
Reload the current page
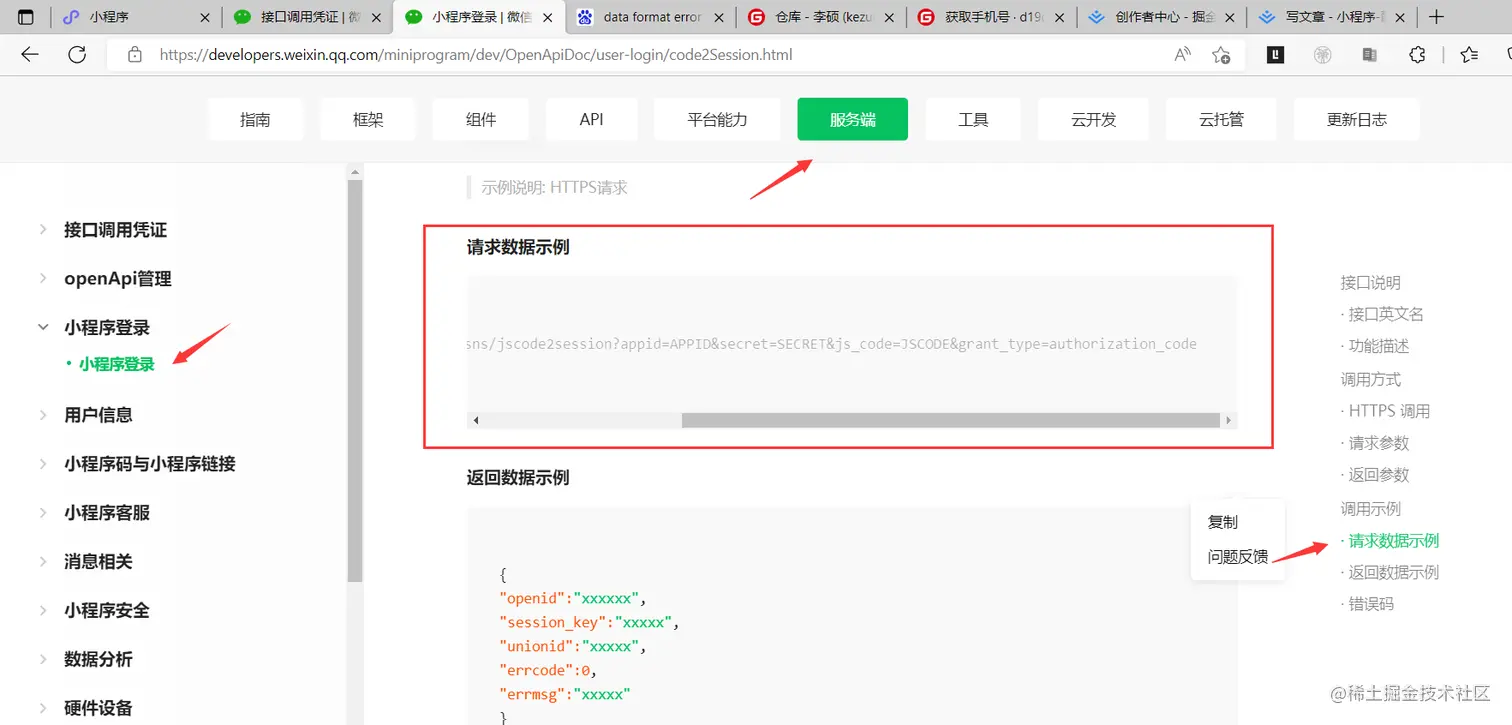click(77, 55)
